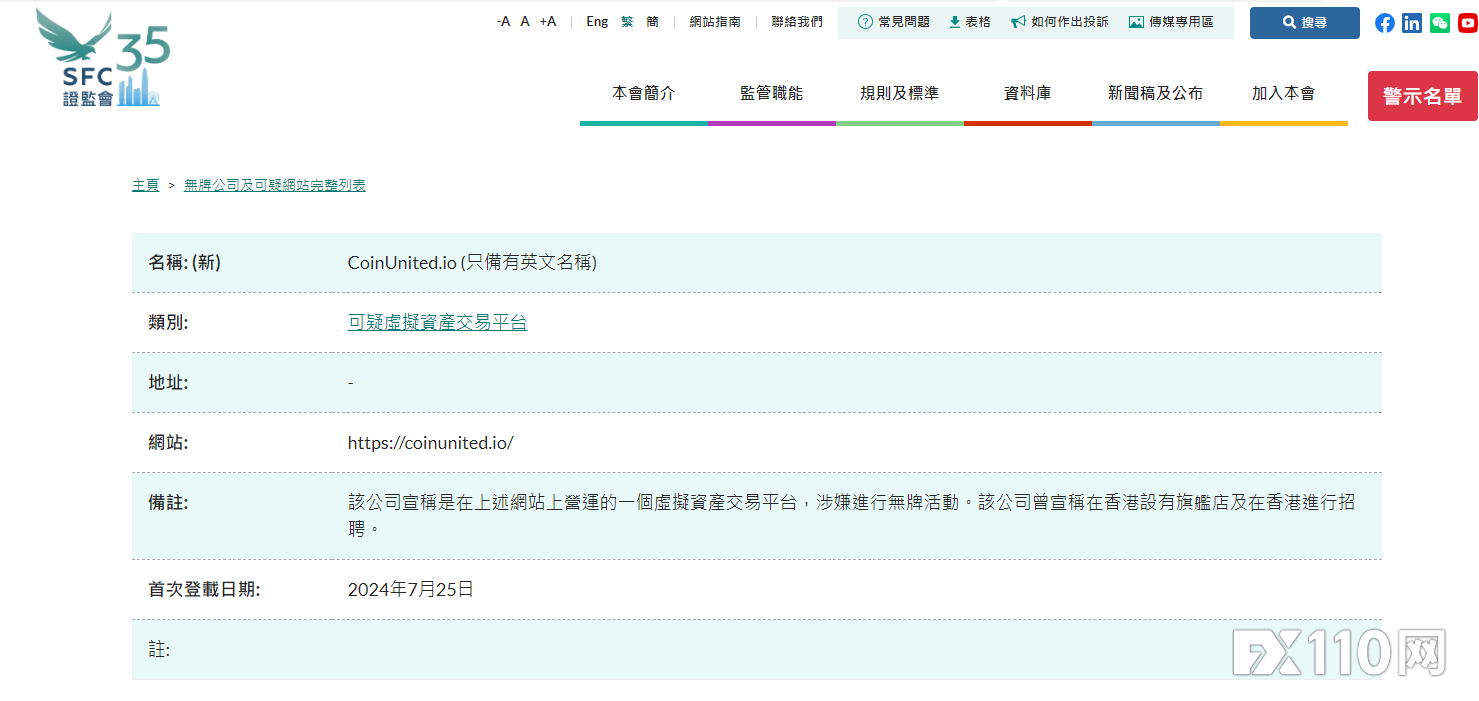Open 無牌公司及可疑網站完整列表 breadcrumb
The image size is (1479, 701).
275,185
